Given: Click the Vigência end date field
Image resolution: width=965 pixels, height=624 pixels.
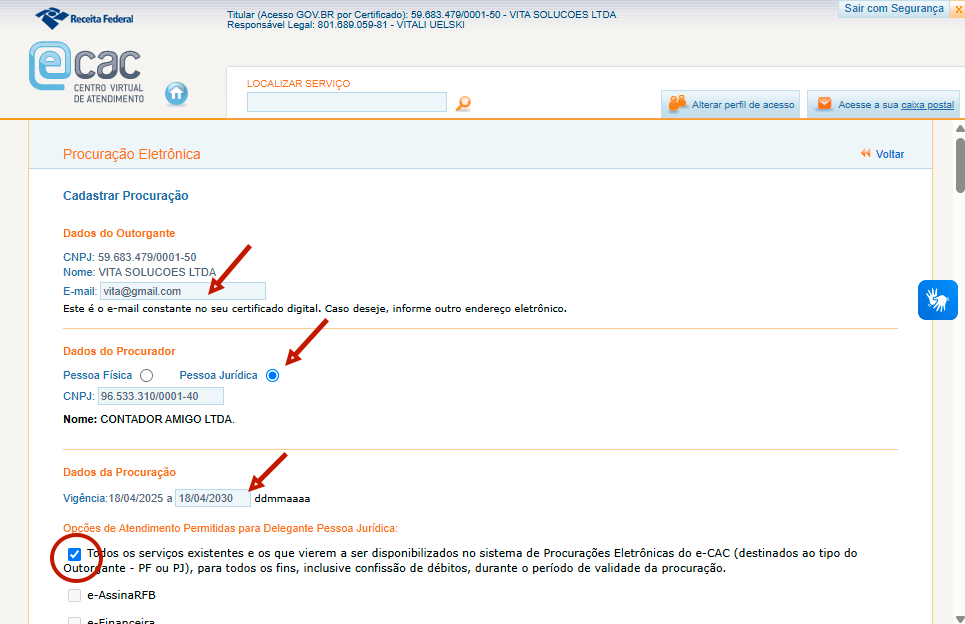Looking at the screenshot, I should point(212,498).
